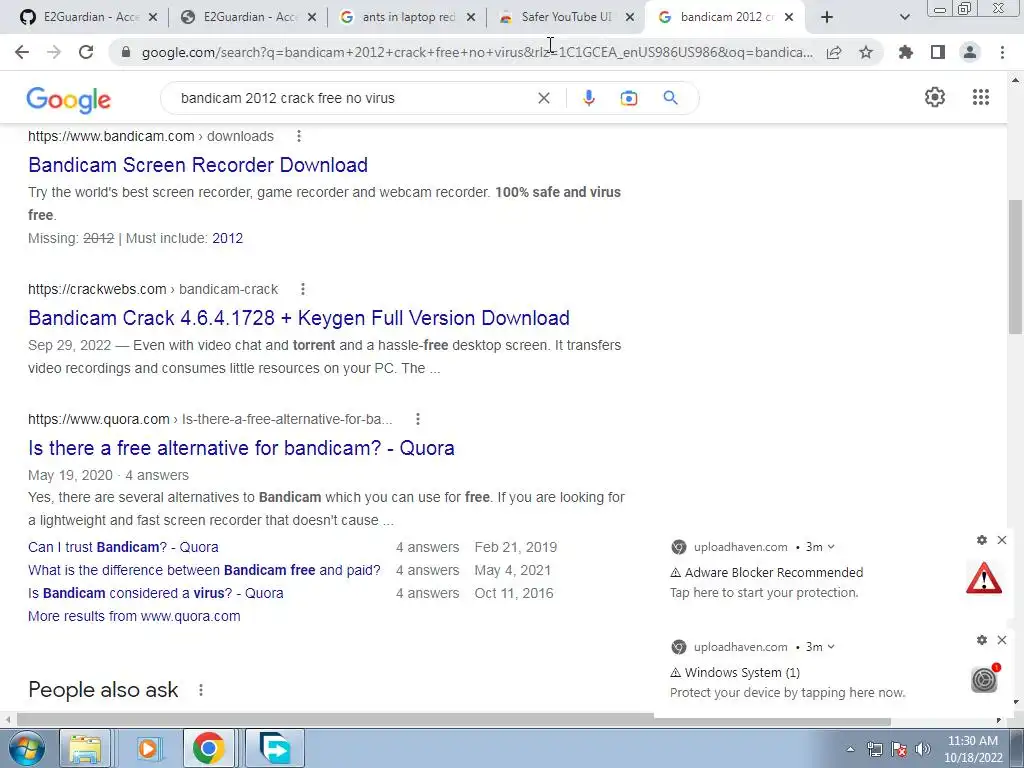Show hidden system tray icons

pyautogui.click(x=850, y=749)
